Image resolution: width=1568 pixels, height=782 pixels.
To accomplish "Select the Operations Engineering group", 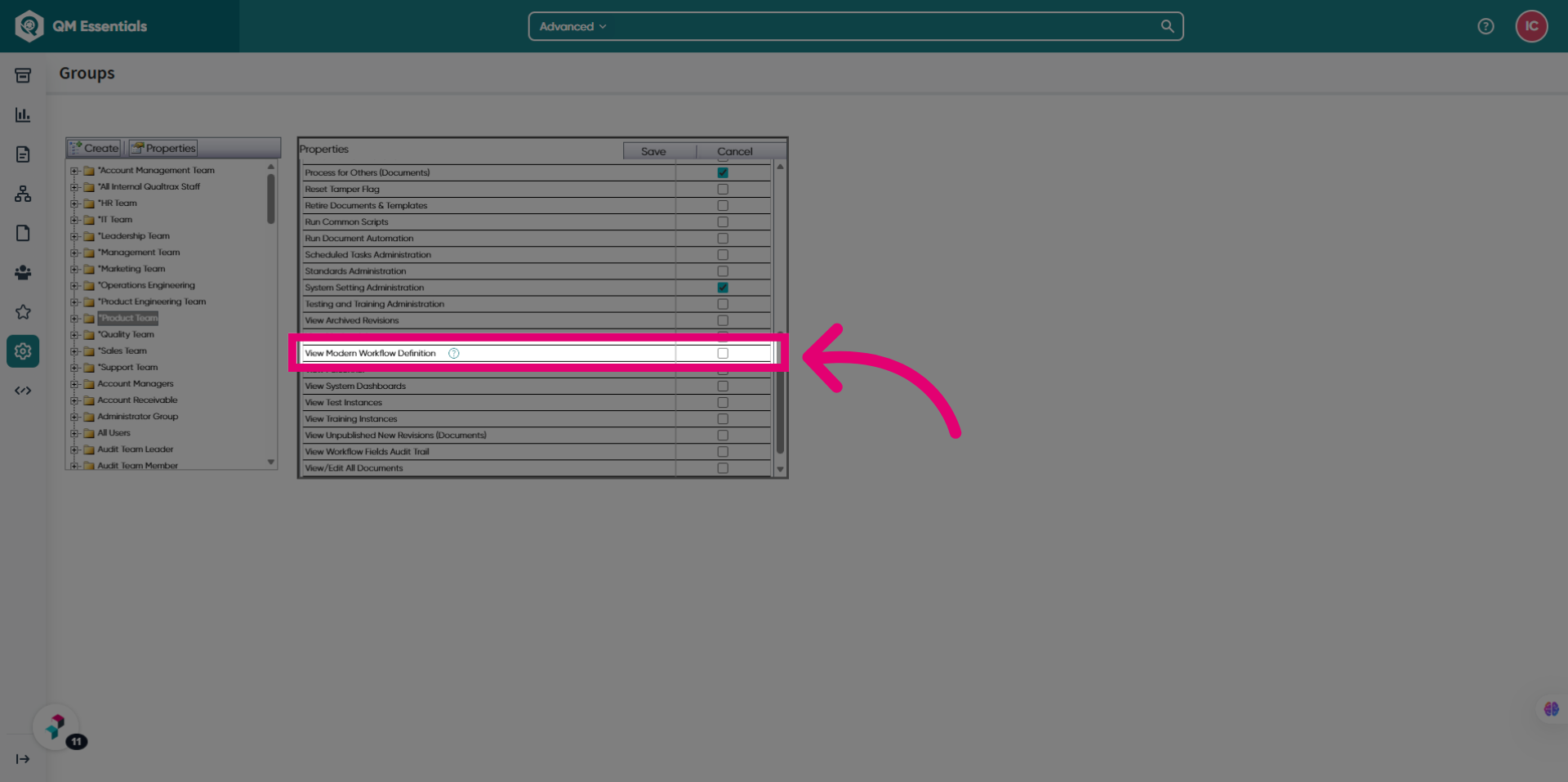I will click(x=146, y=285).
